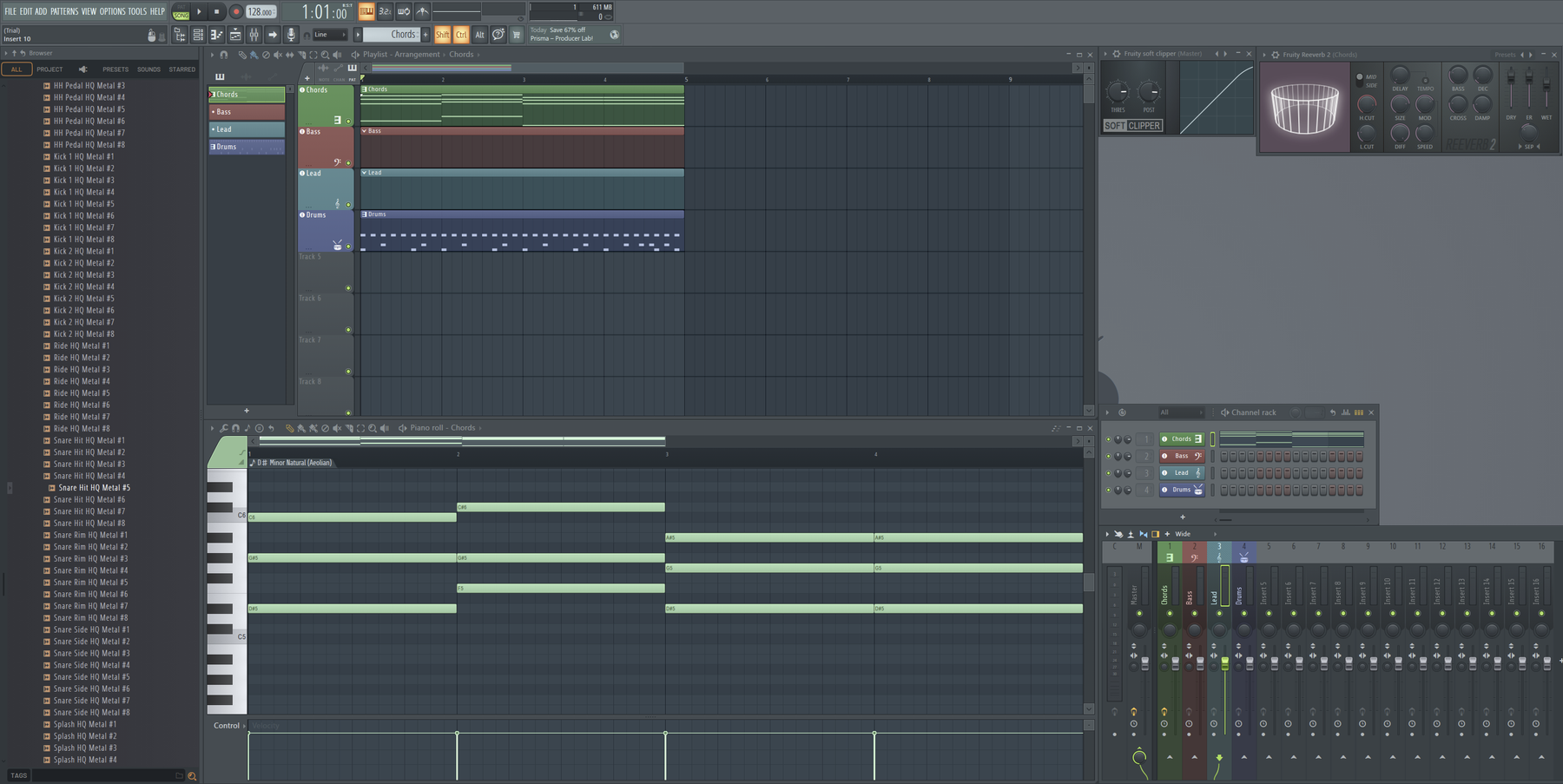Open the Mixer using the faders toolbar icon
Viewport: 1563px width, 784px height.
coord(253,35)
